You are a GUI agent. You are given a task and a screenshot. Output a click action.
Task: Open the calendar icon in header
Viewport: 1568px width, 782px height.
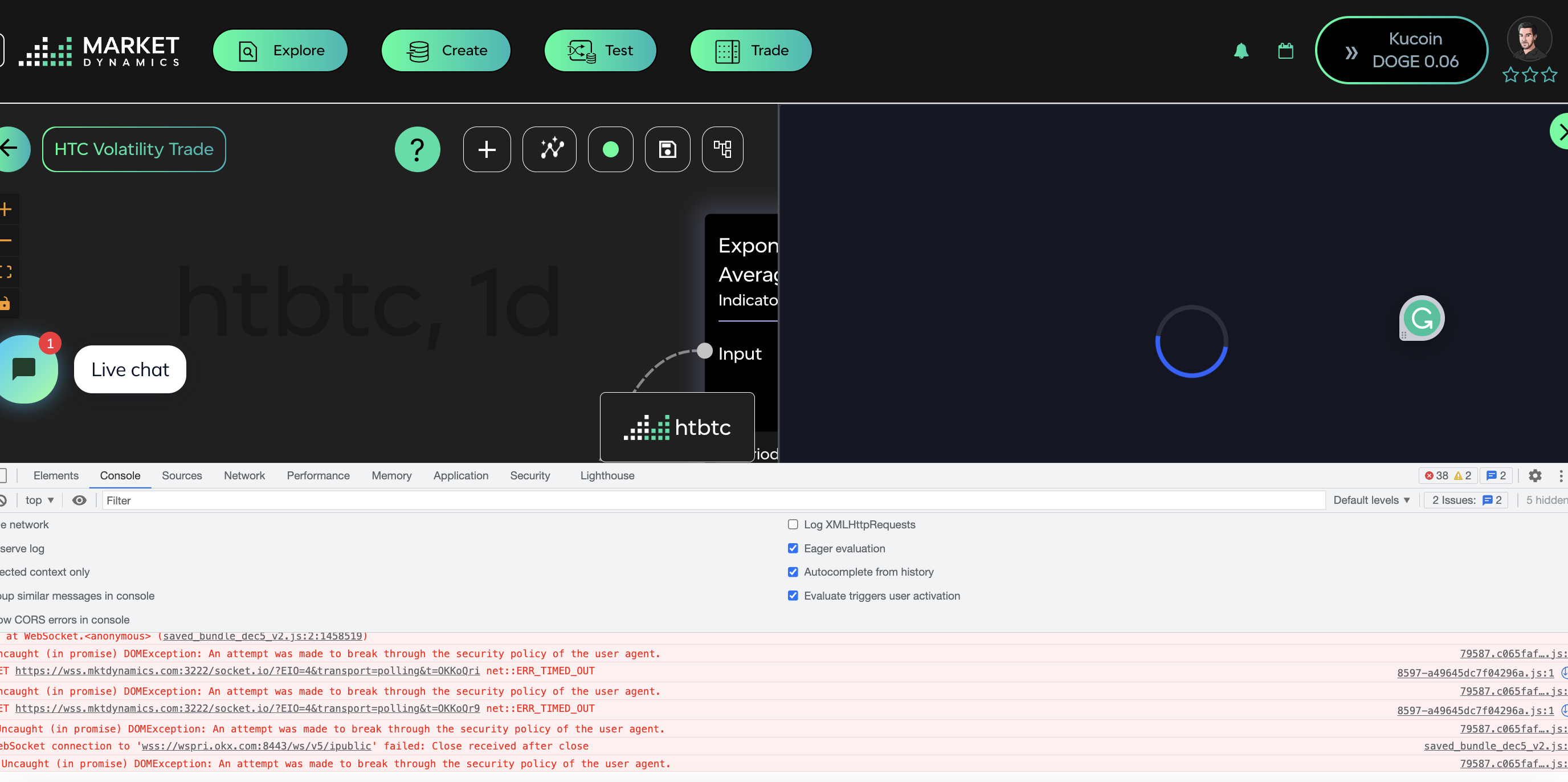coord(1285,51)
